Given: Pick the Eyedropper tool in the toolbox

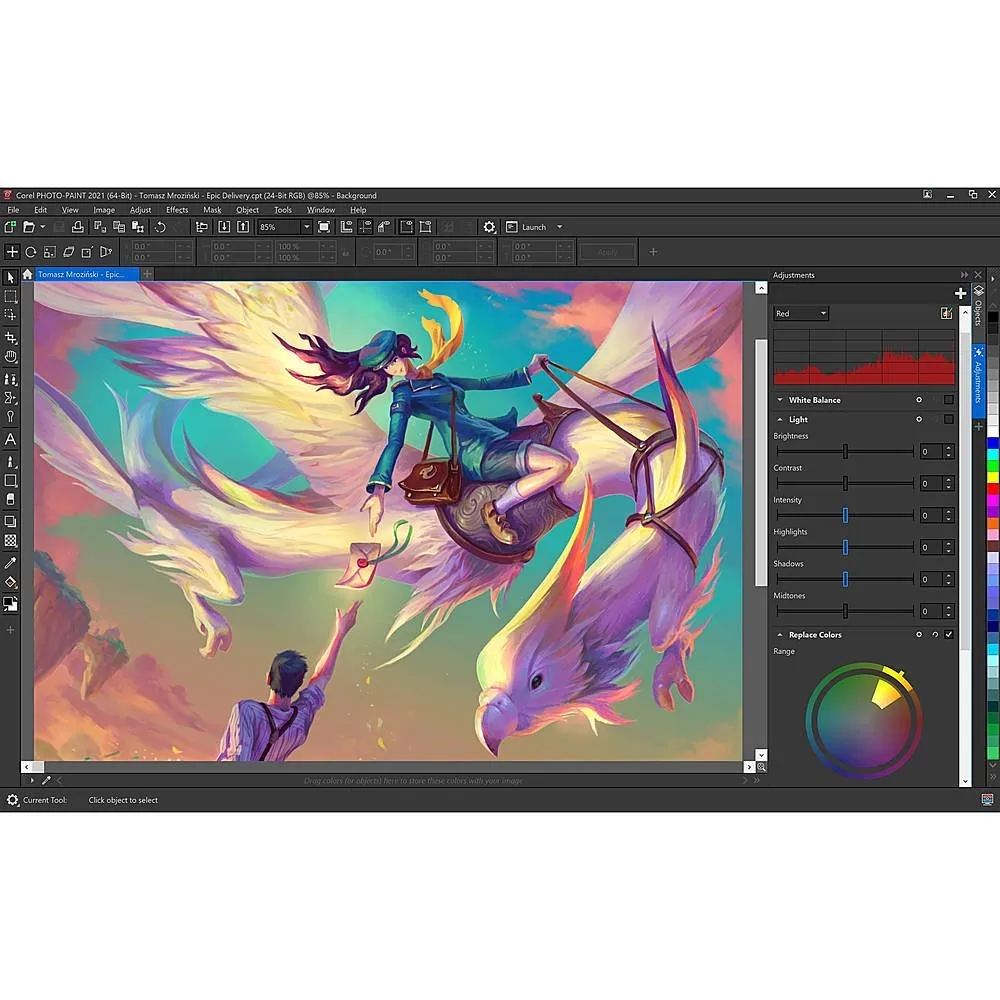Looking at the screenshot, I should click(11, 562).
